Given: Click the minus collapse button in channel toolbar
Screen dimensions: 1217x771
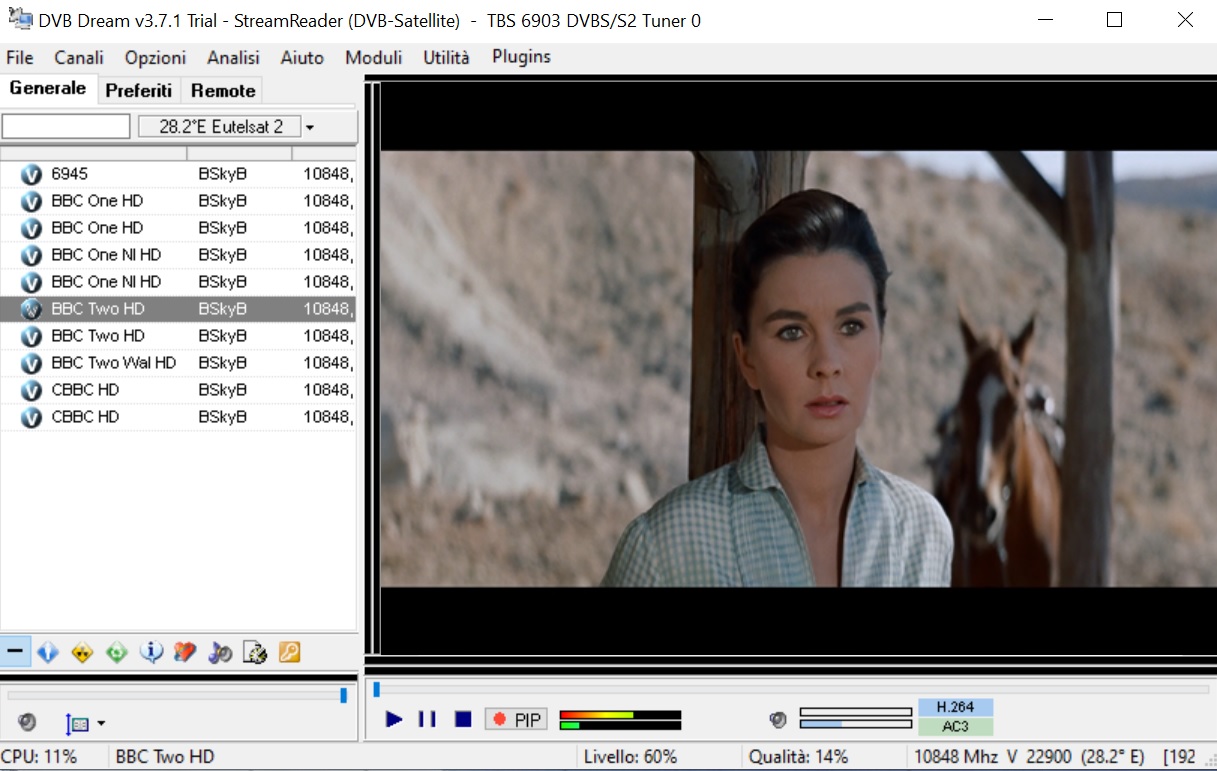Looking at the screenshot, I should [15, 652].
